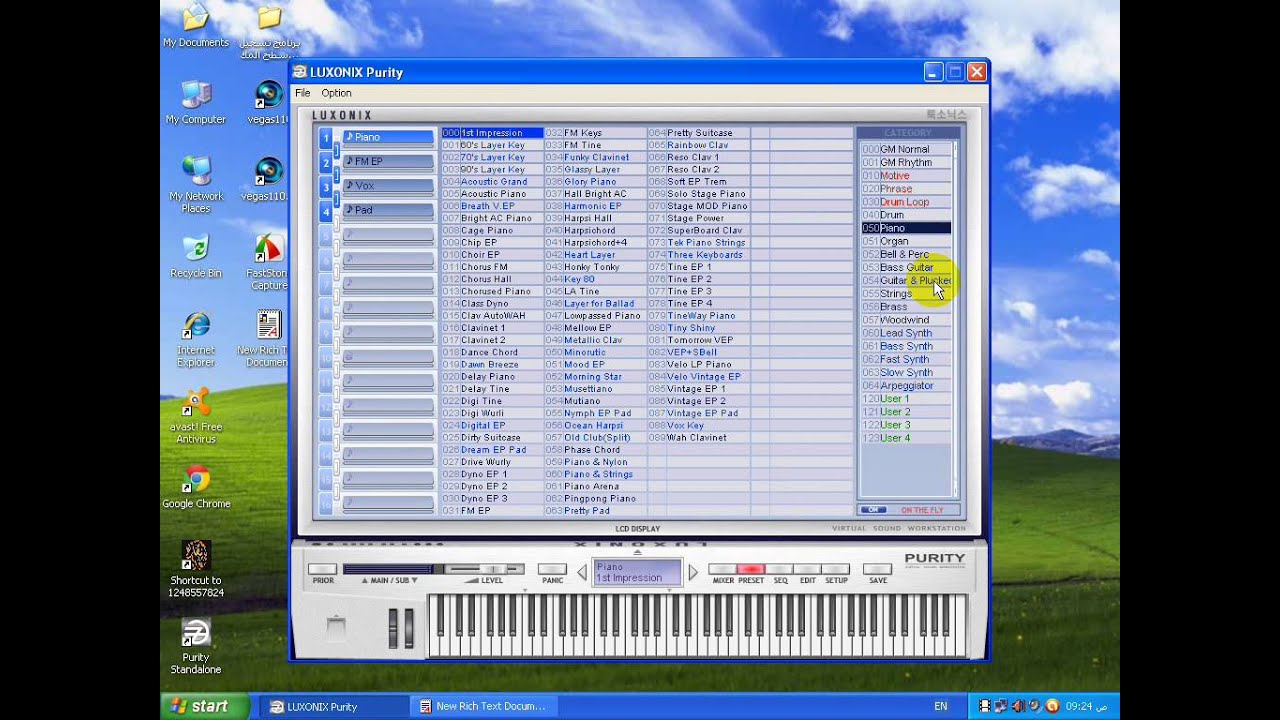This screenshot has width=1280, height=720.
Task: Select the Drum Loop category
Action: click(905, 202)
